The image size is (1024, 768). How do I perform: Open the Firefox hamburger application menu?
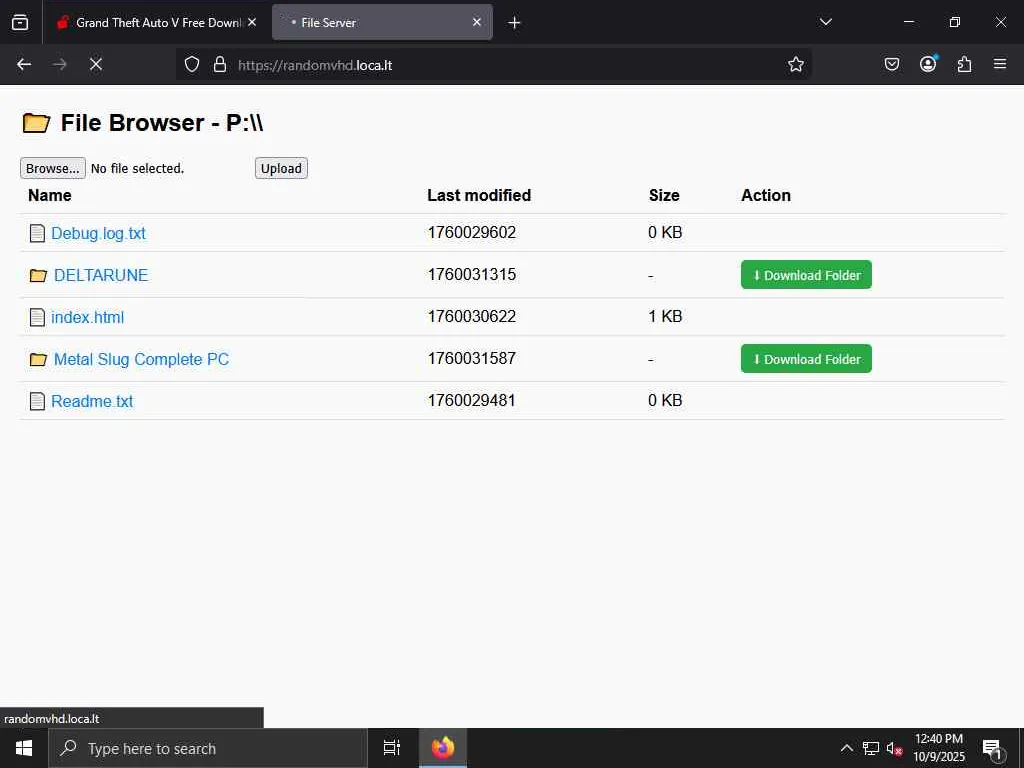coord(1000,64)
